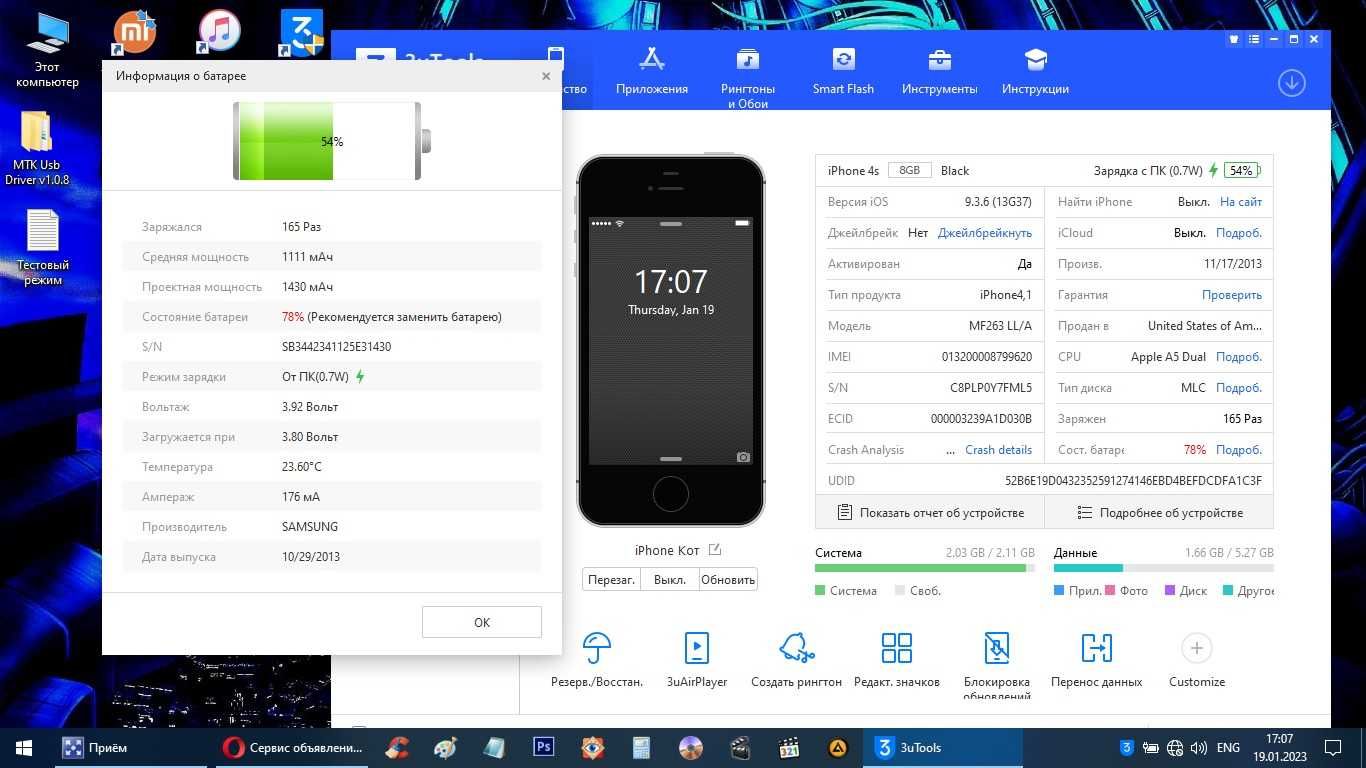Open the paint palette taskbar app

(x=447, y=747)
